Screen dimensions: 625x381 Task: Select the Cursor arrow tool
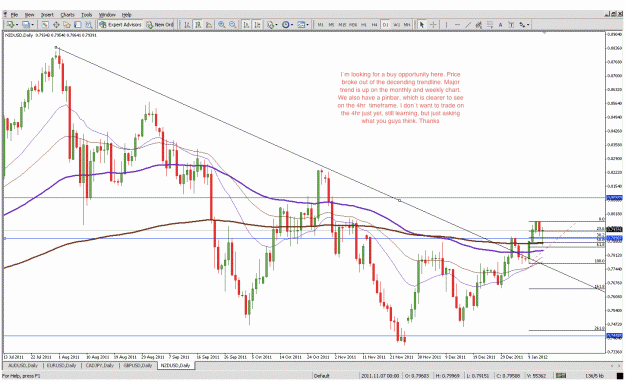point(422,25)
